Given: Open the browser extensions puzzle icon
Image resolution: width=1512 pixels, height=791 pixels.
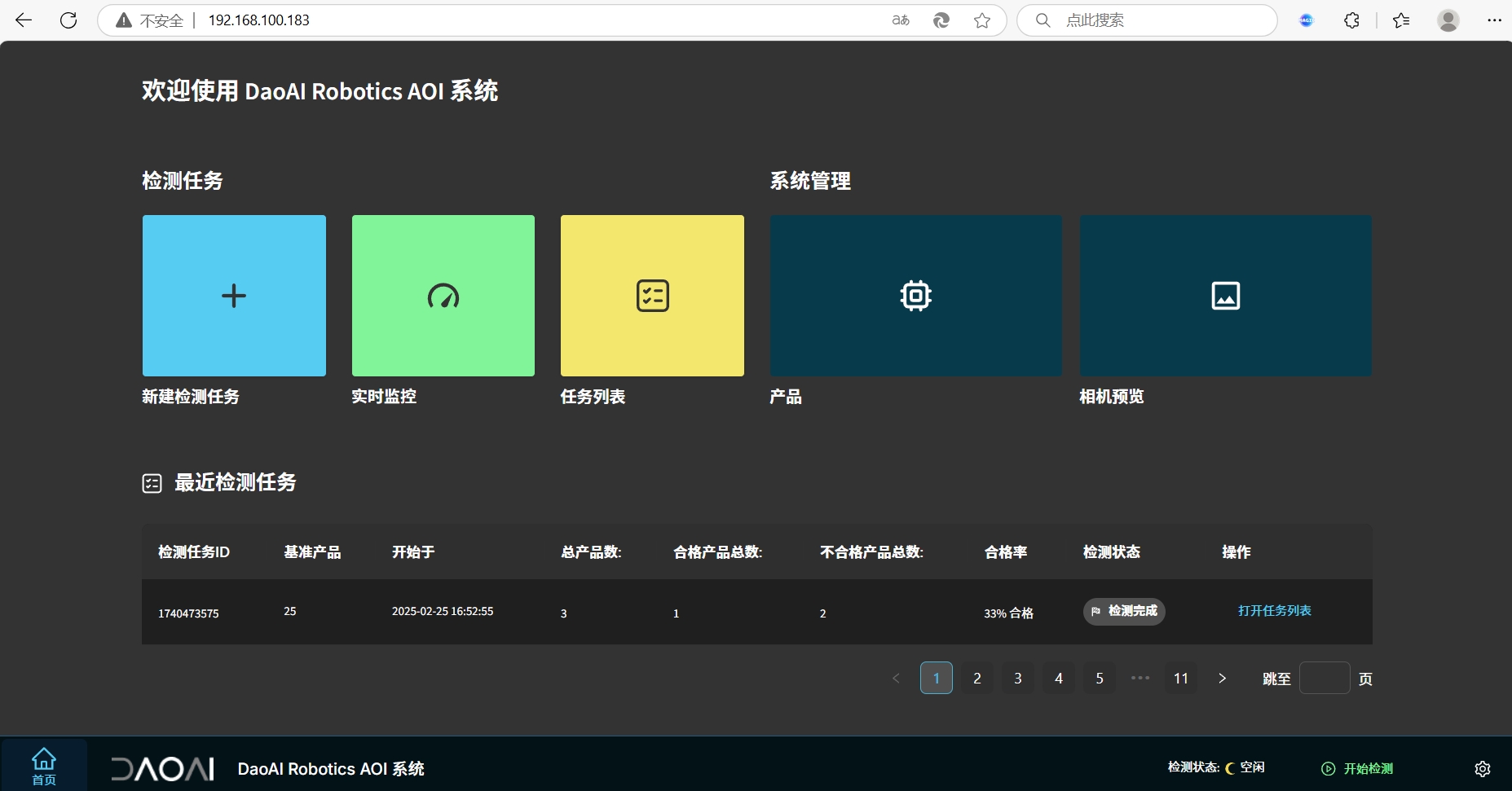Looking at the screenshot, I should (1351, 20).
